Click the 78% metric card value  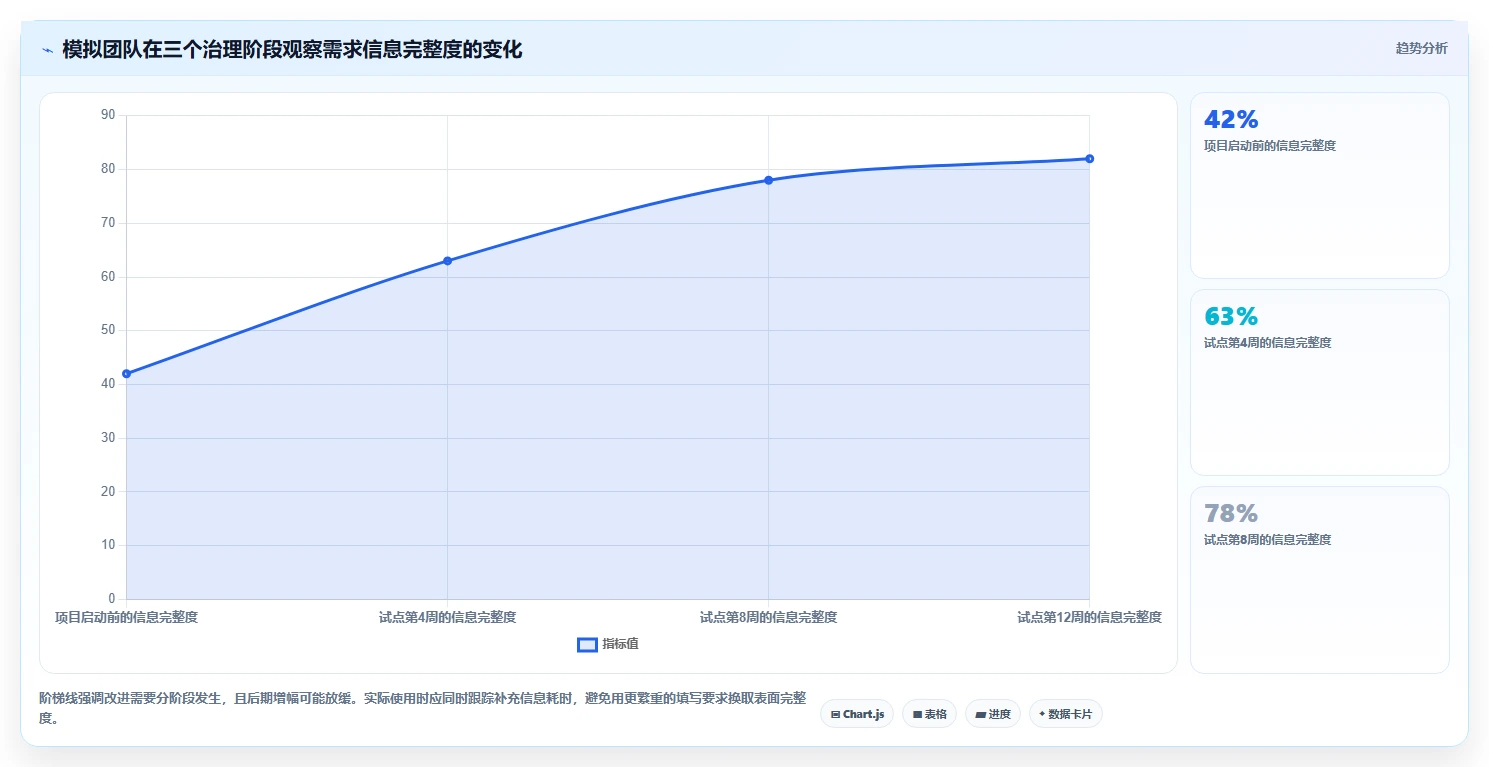tap(1231, 514)
